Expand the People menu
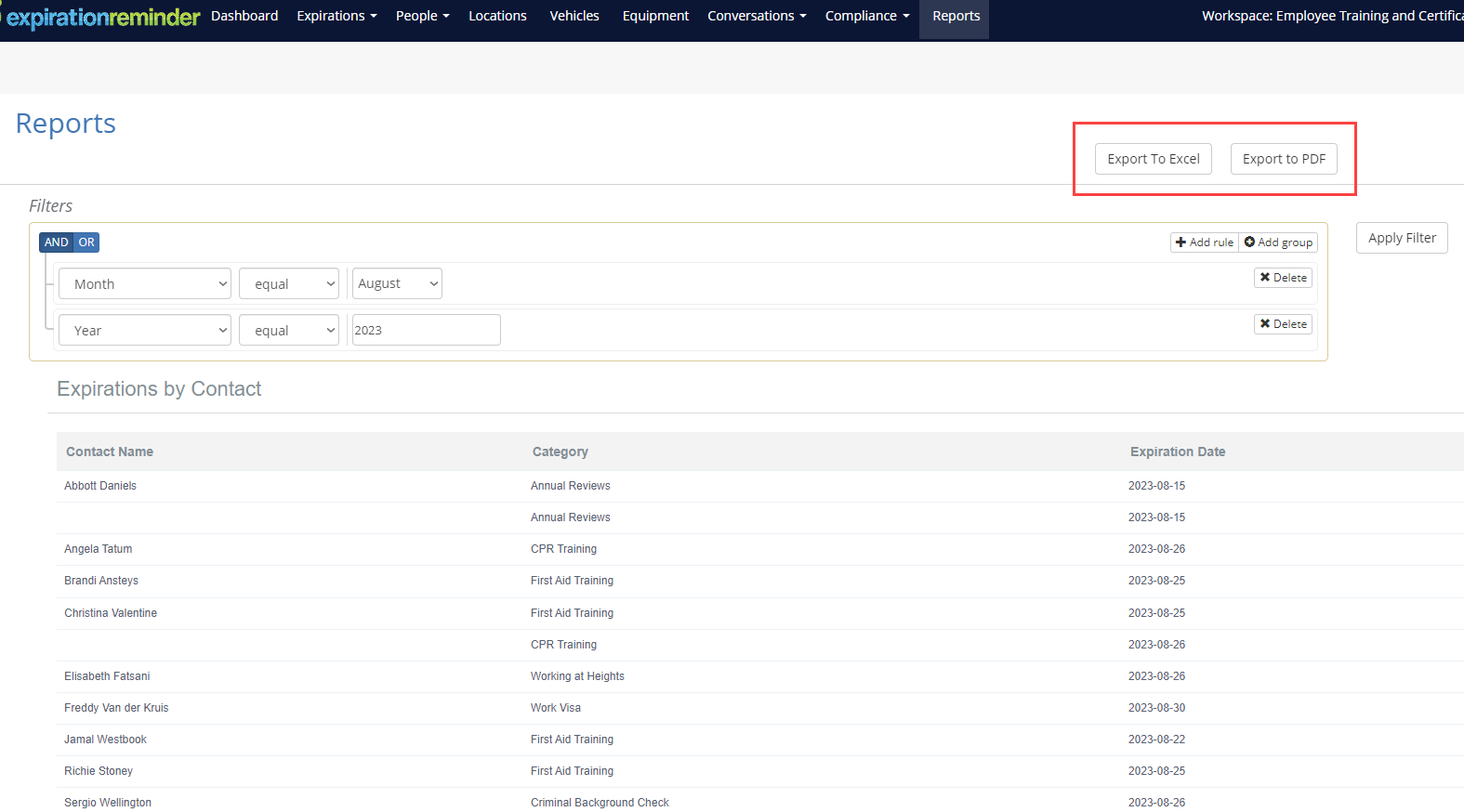Screen dimensions: 1464x812 pos(422,16)
